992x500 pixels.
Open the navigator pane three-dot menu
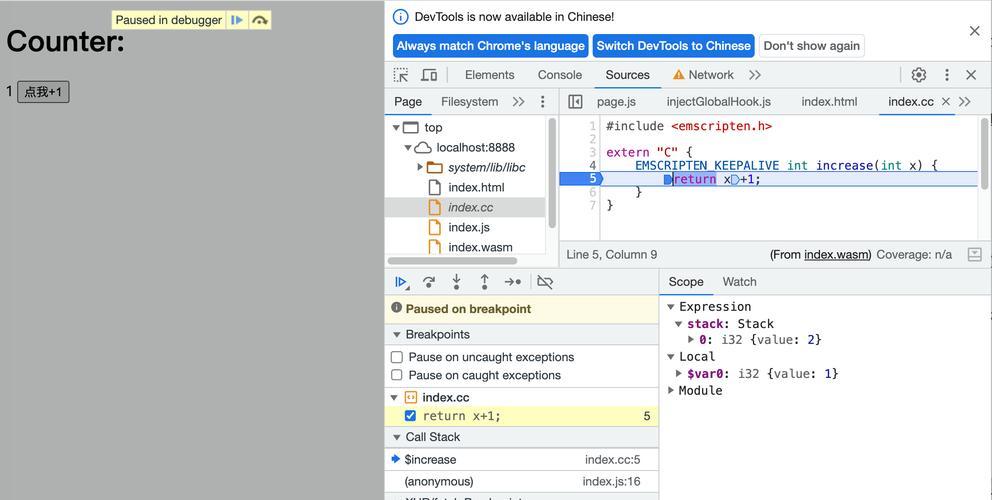click(x=542, y=102)
